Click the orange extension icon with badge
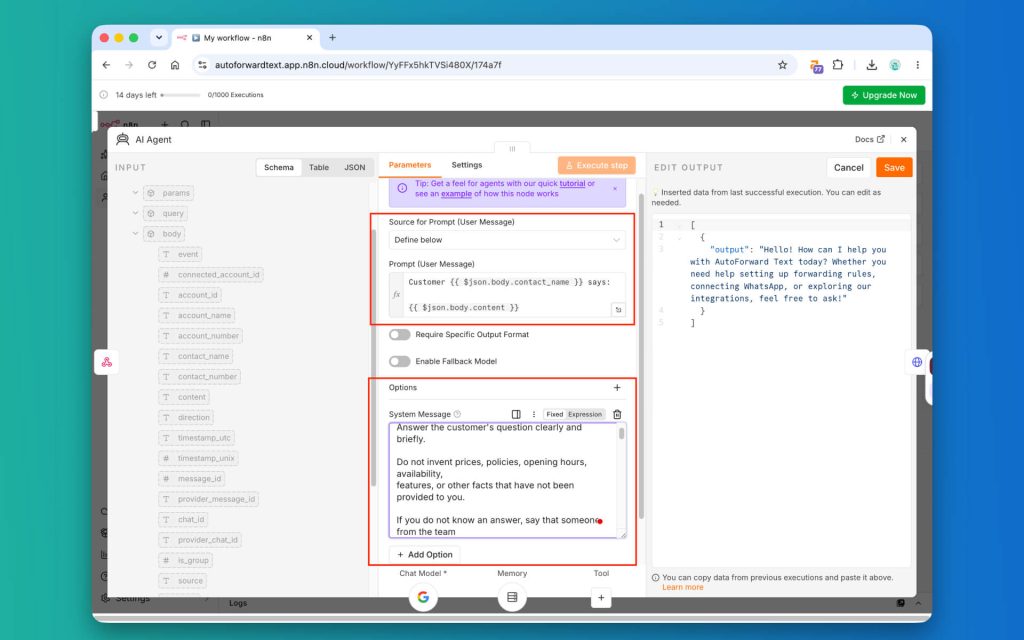Image resolution: width=1024 pixels, height=640 pixels. pos(816,66)
